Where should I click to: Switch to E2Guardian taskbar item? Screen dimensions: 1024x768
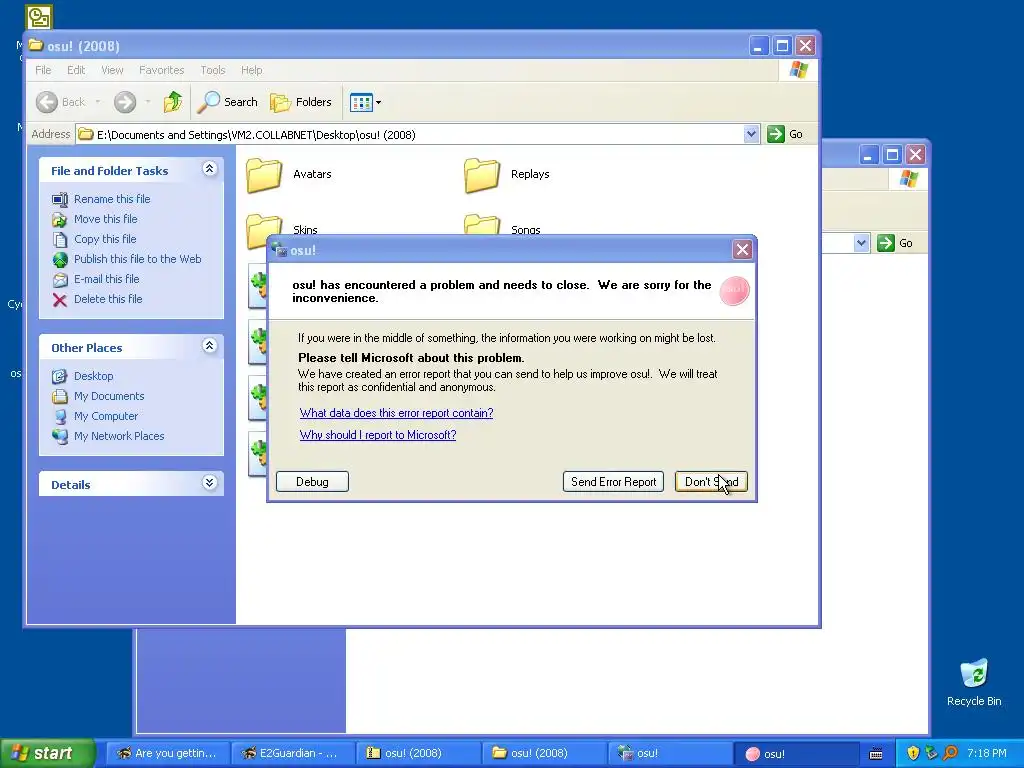(293, 753)
